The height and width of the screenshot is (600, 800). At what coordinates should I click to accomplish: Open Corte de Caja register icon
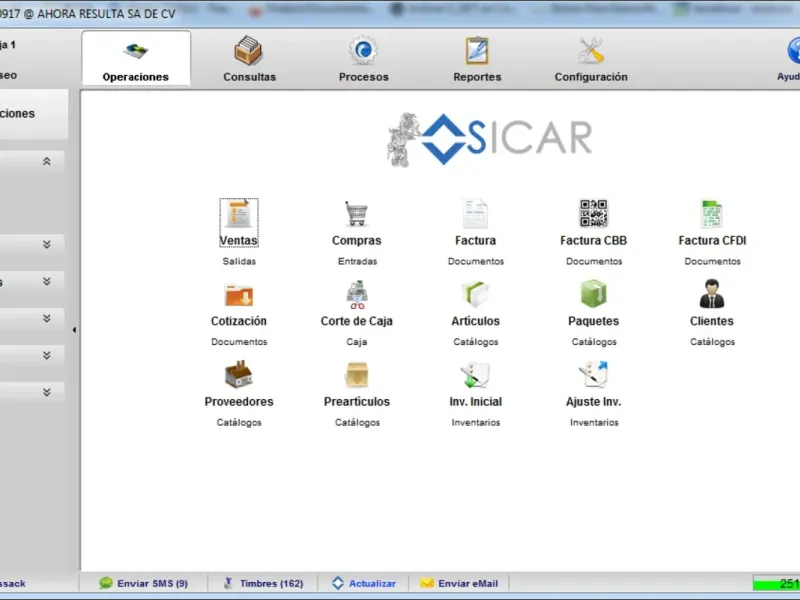(x=357, y=294)
